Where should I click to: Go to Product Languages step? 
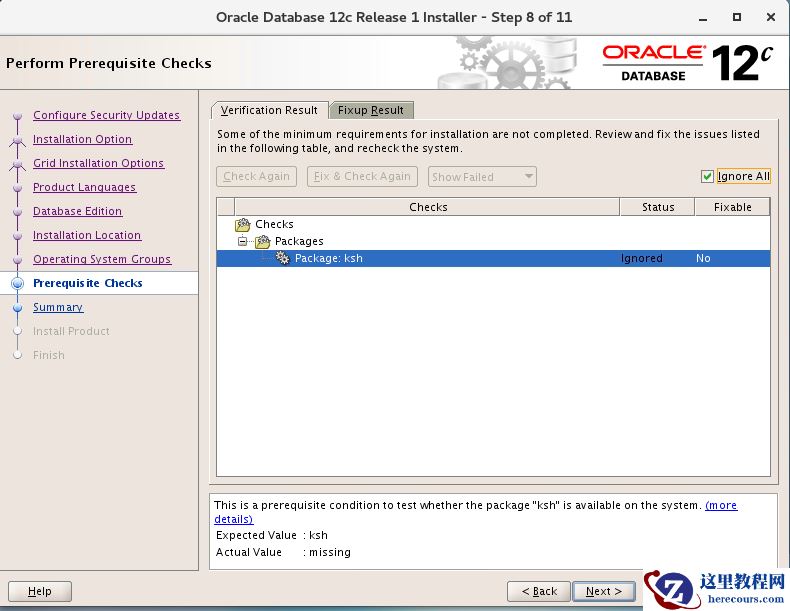click(85, 187)
